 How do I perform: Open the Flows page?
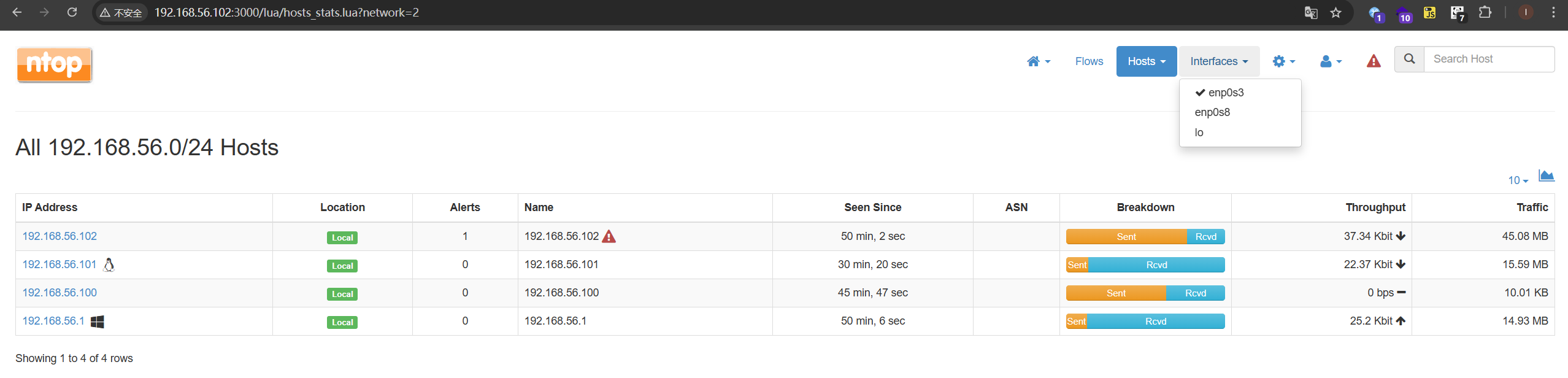tap(1089, 61)
